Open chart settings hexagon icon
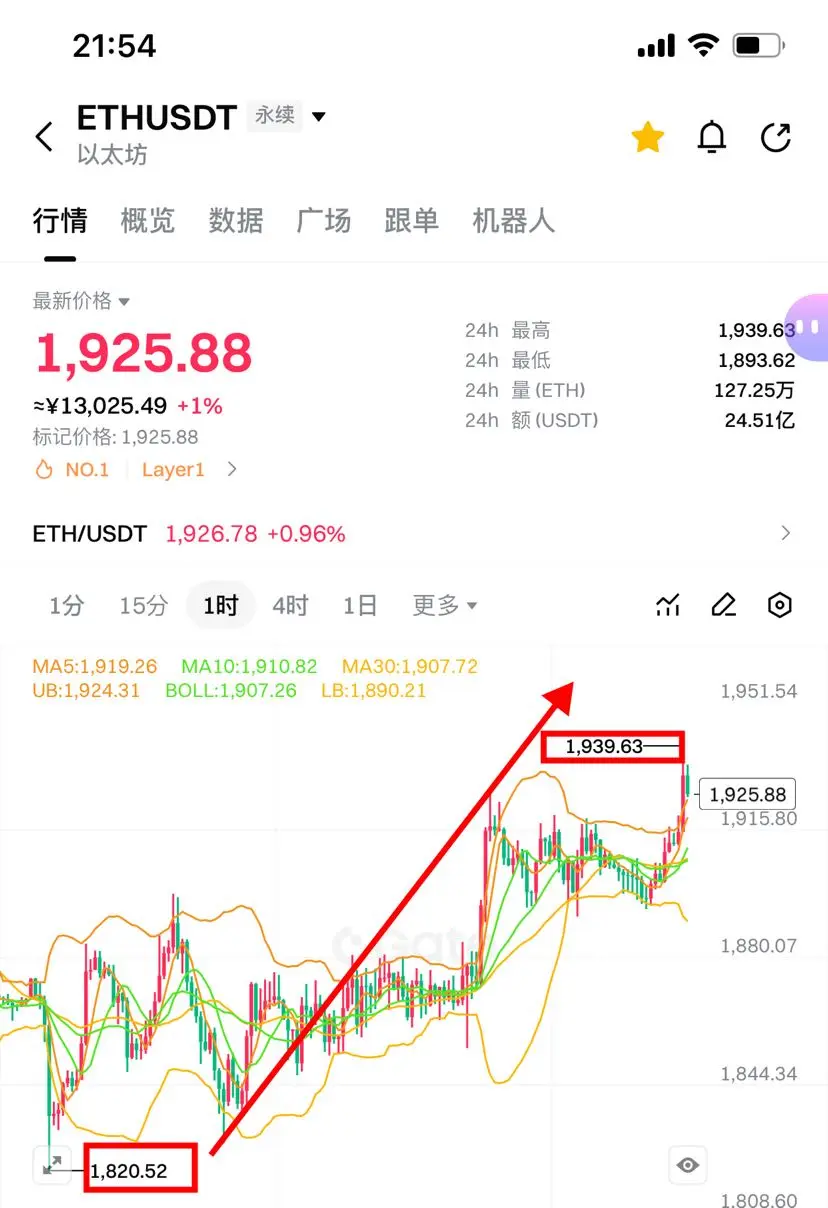Viewport: 828px width, 1208px height. [x=779, y=605]
